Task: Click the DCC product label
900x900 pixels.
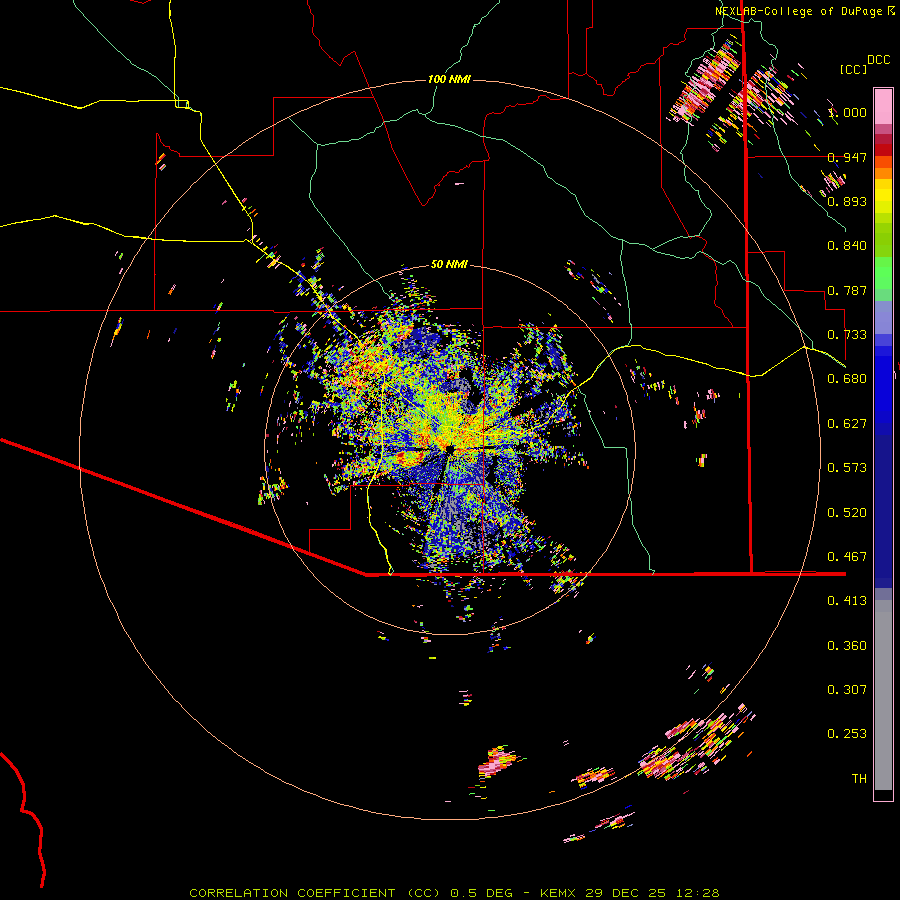Action: coord(878,60)
